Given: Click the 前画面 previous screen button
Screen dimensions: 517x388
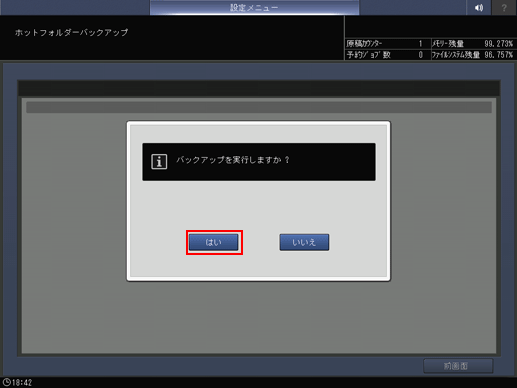Looking at the screenshot, I should click(458, 366).
